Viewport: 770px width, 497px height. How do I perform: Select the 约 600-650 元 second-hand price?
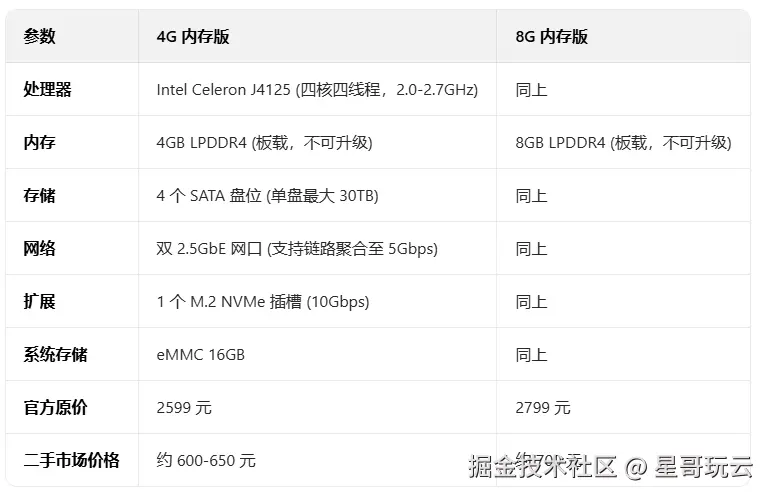click(206, 461)
